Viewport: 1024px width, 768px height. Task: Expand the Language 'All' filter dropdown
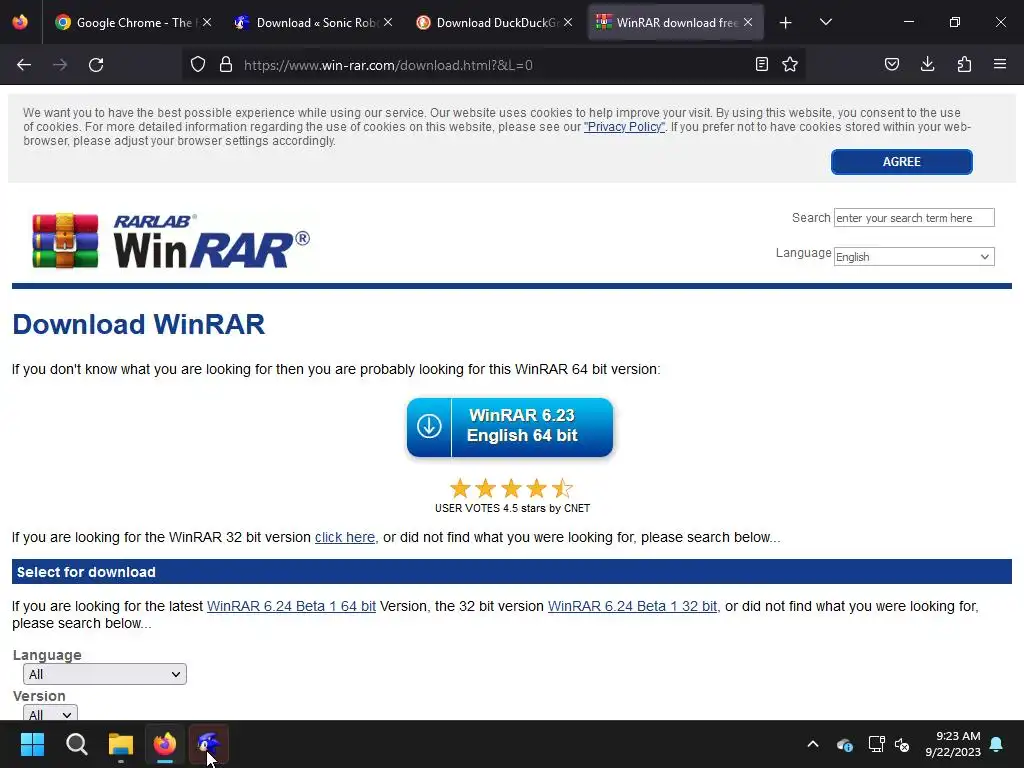tap(104, 674)
